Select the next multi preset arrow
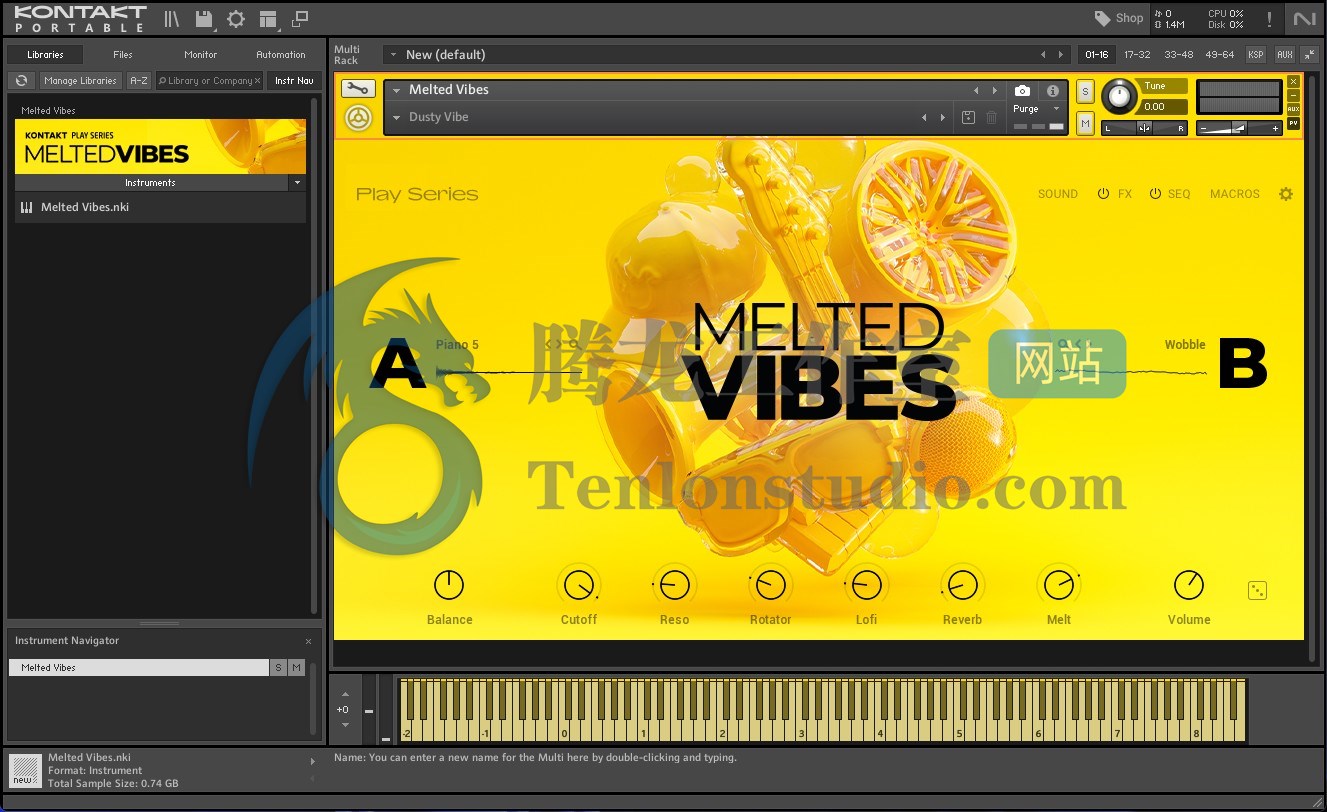1327x812 pixels. click(1061, 55)
